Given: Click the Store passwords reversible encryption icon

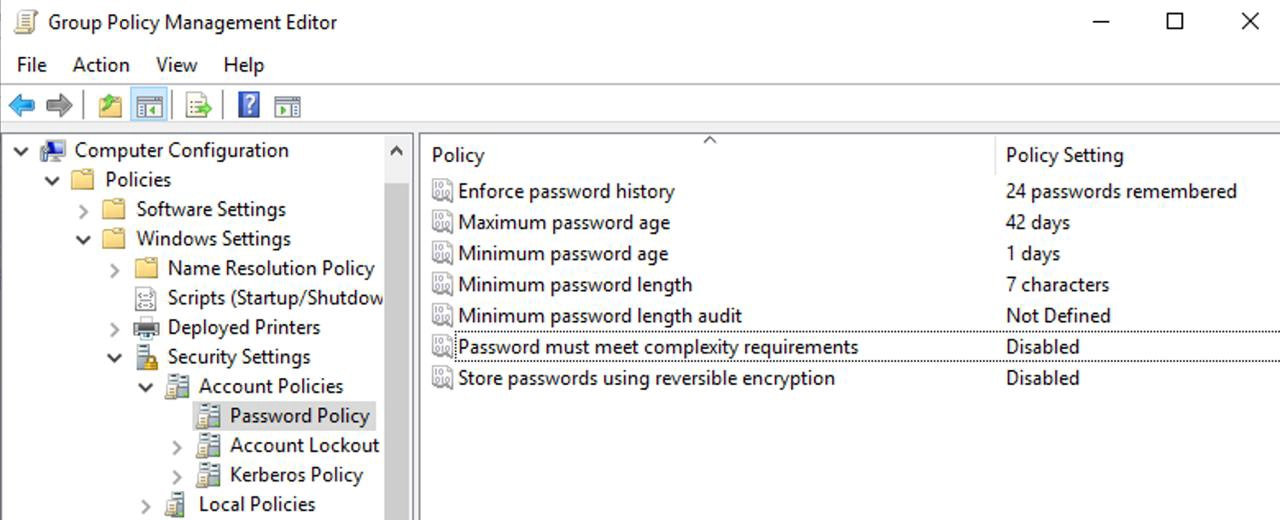Looking at the screenshot, I should [442, 378].
